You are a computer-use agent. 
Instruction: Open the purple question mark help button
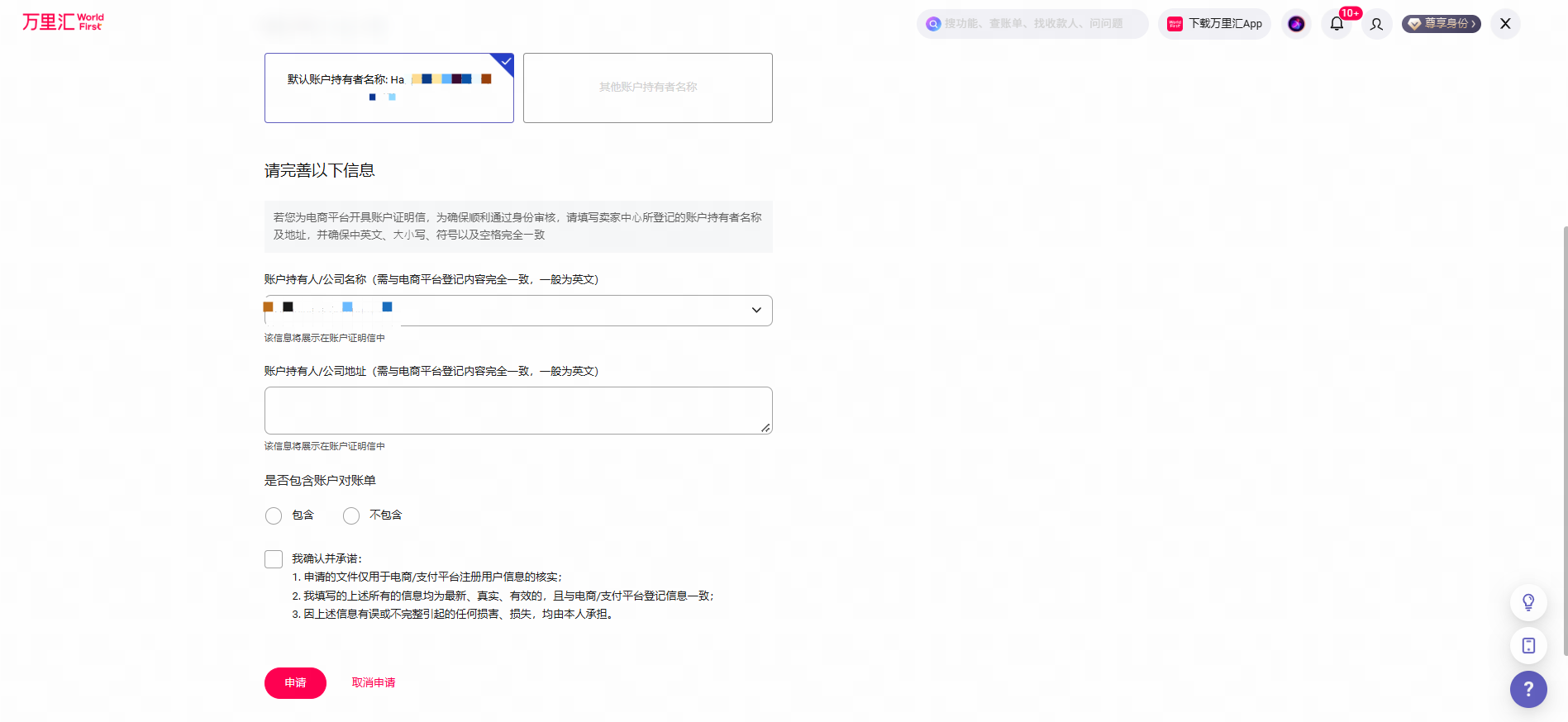tap(1528, 689)
